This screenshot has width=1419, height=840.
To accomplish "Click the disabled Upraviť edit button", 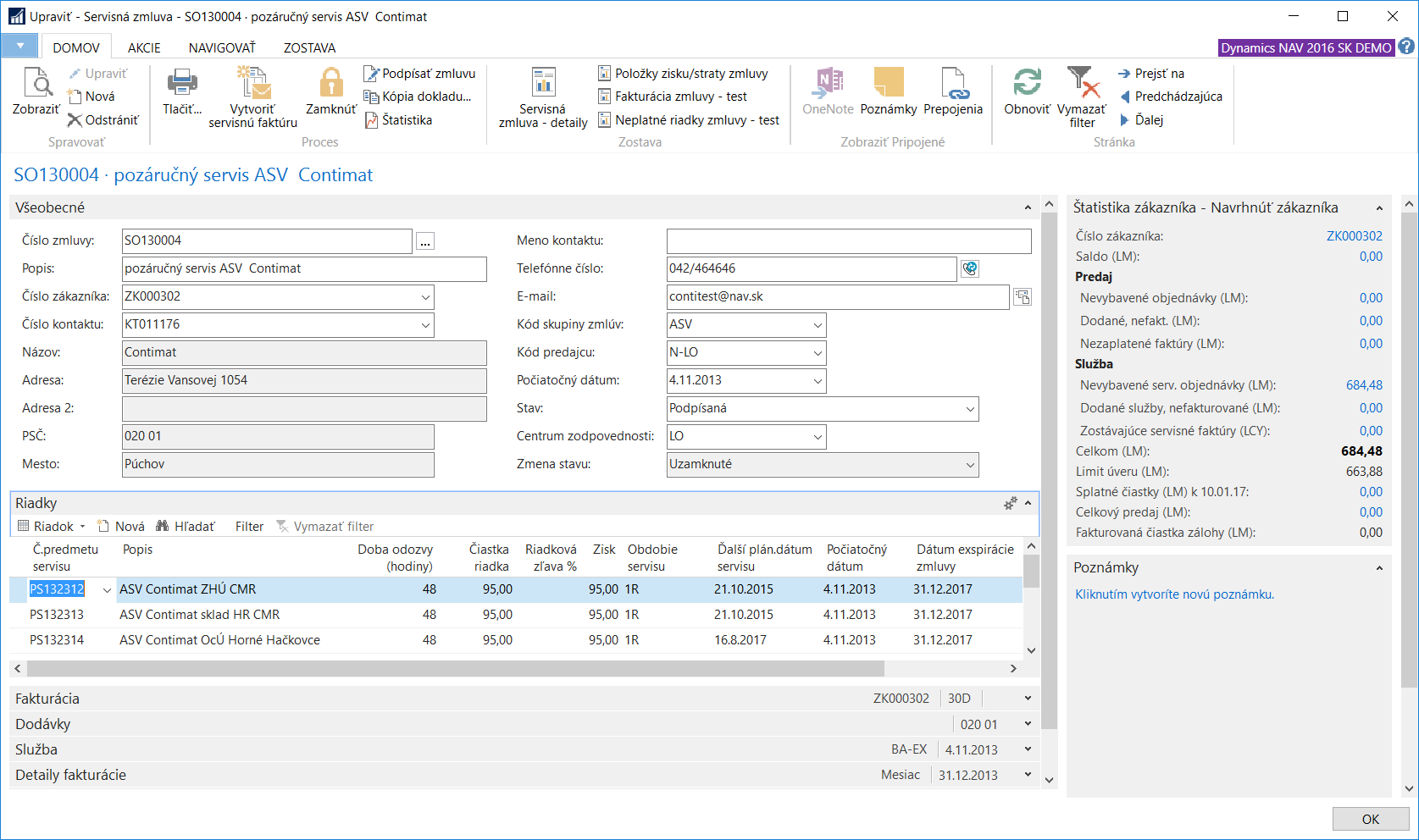I will point(97,74).
